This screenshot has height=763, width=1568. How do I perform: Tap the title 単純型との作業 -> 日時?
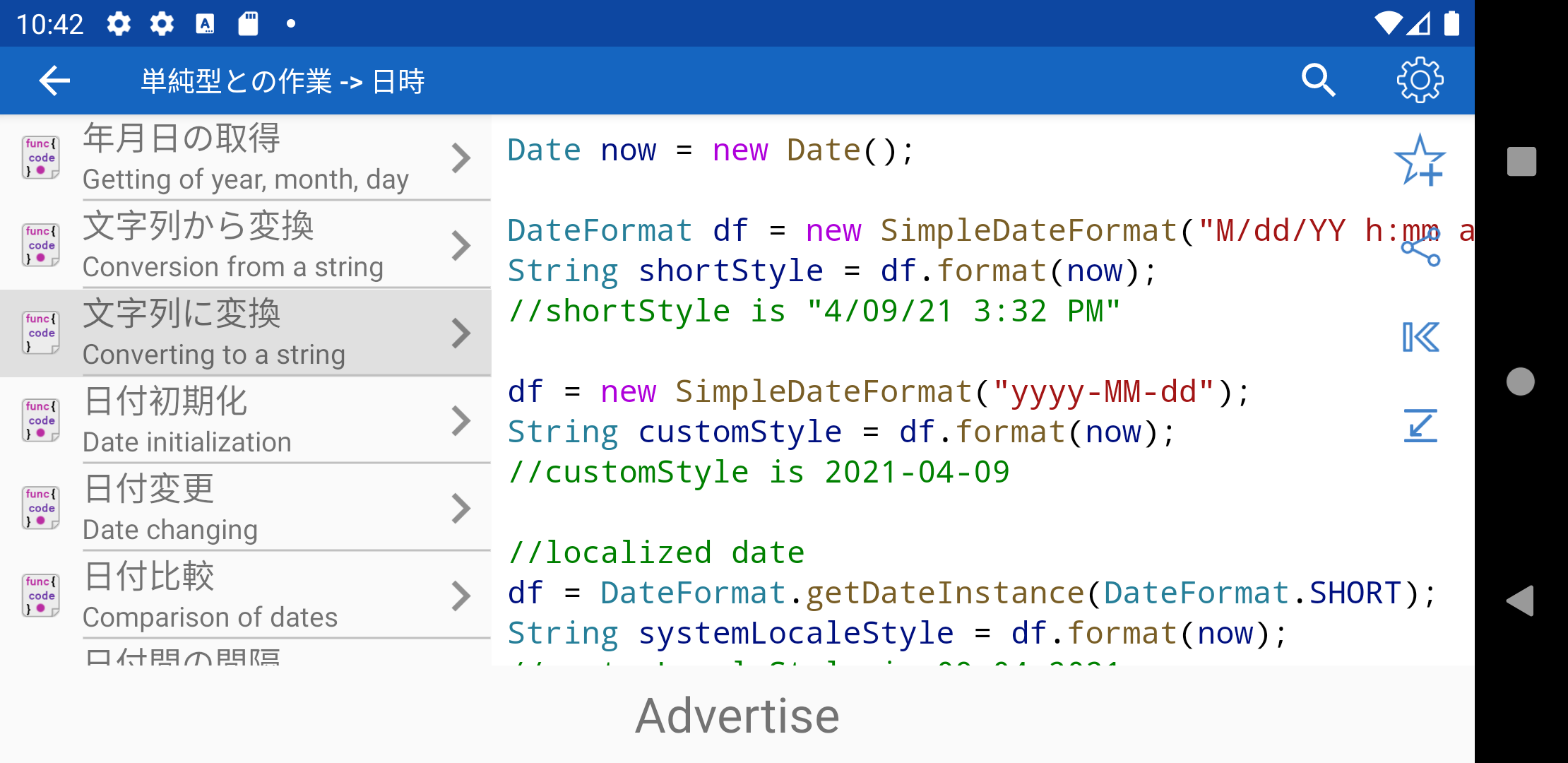[283, 81]
